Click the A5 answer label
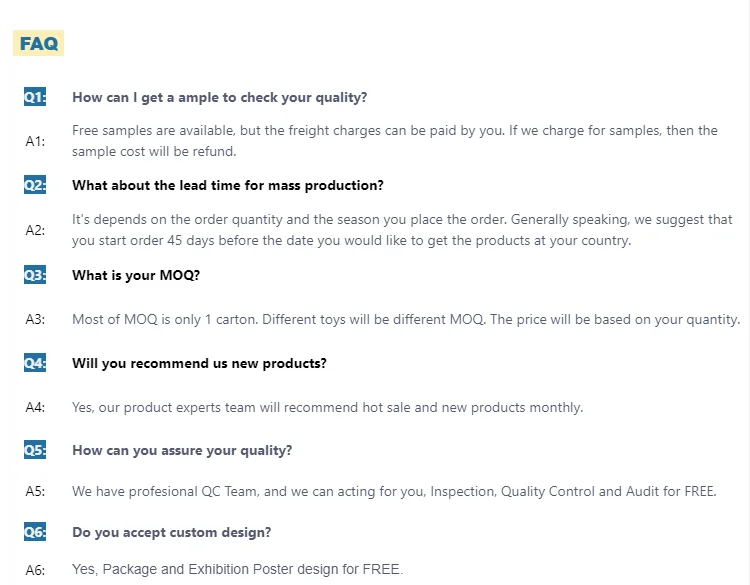This screenshot has width=750, height=585. tap(35, 492)
